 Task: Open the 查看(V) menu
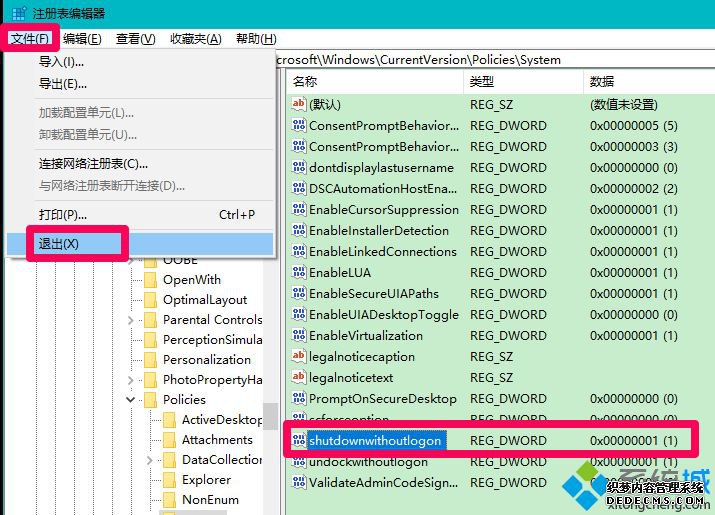(x=135, y=39)
